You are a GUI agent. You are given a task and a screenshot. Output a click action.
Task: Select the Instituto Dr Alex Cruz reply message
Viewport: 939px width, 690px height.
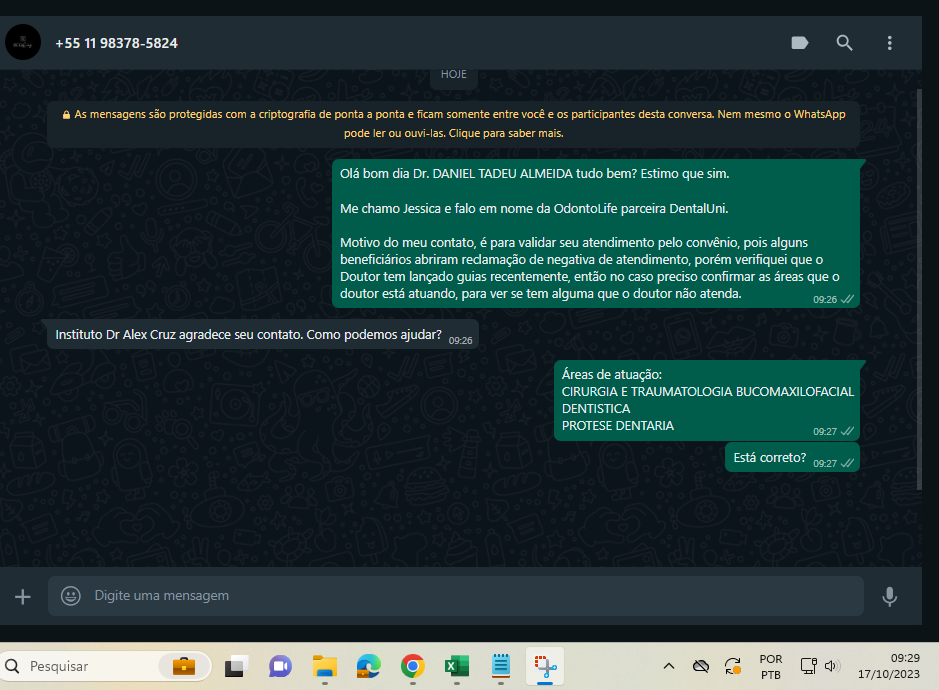coord(263,334)
